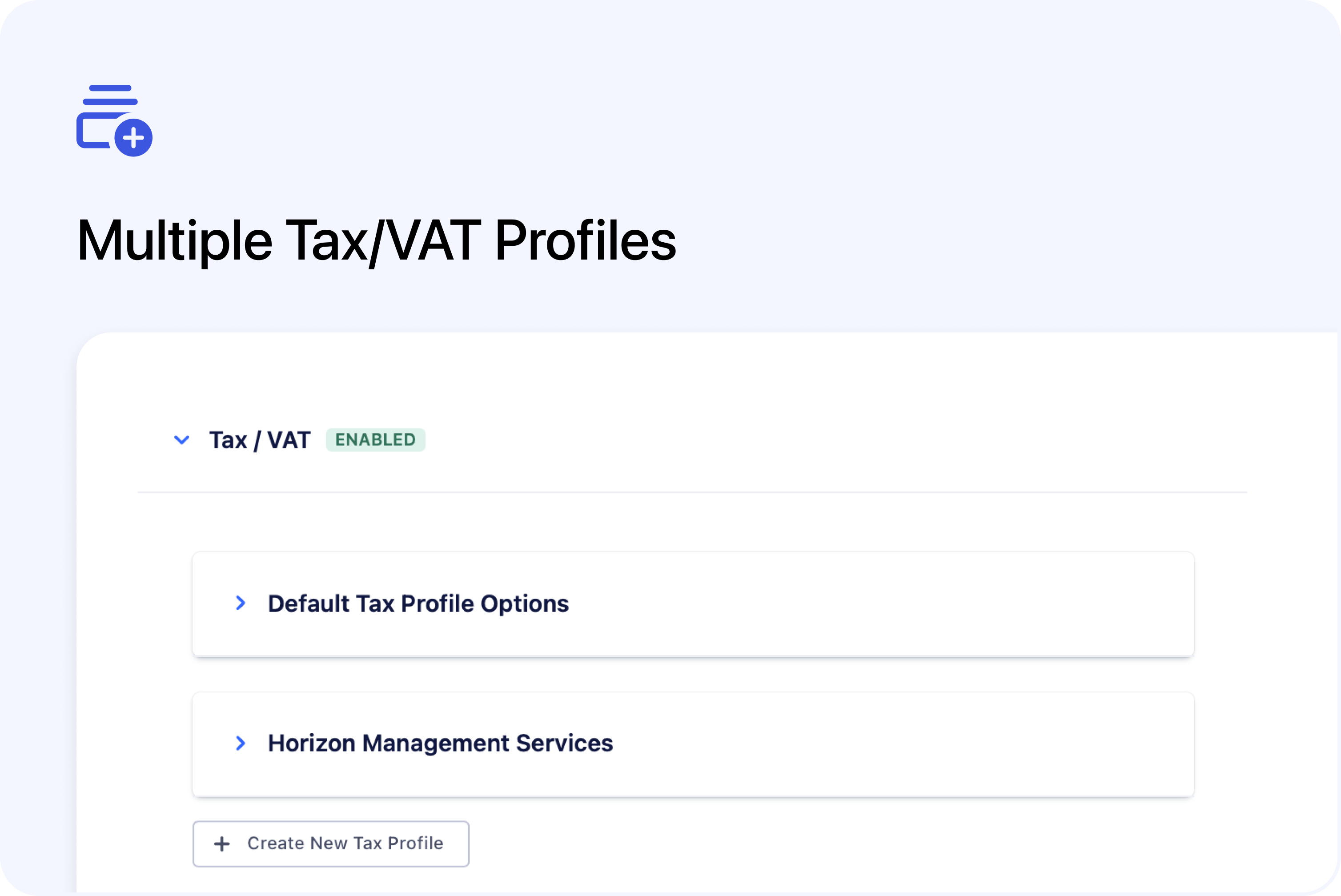The height and width of the screenshot is (896, 1341).
Task: Click the word Profiles in the page title
Action: 585,240
